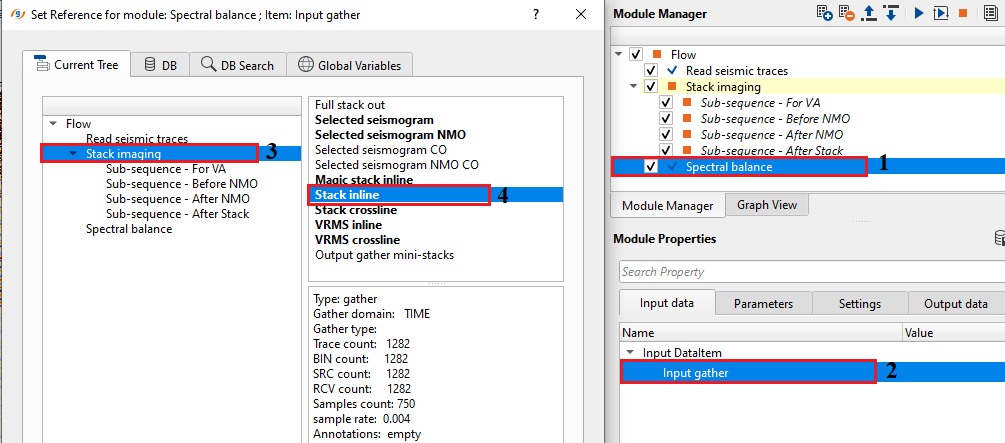The height and width of the screenshot is (443, 1005).
Task: Disable the Sub-sequence - For VA checkbox
Action: [666, 103]
